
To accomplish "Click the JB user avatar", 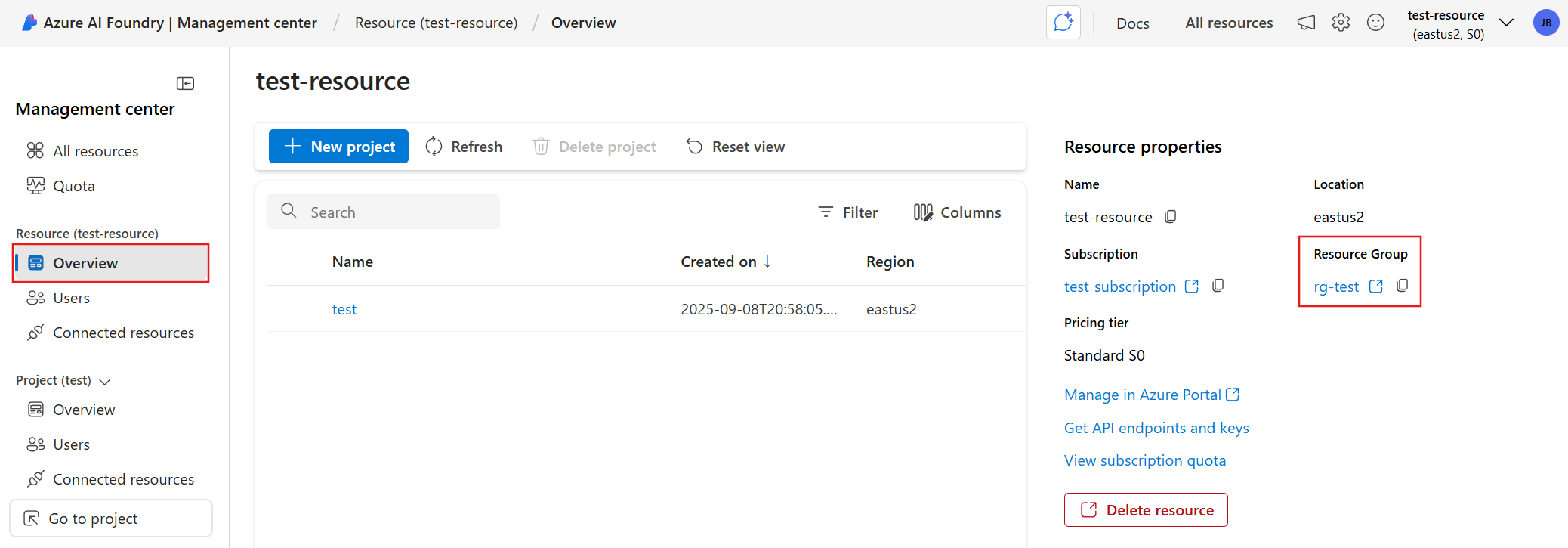I will 1545,23.
